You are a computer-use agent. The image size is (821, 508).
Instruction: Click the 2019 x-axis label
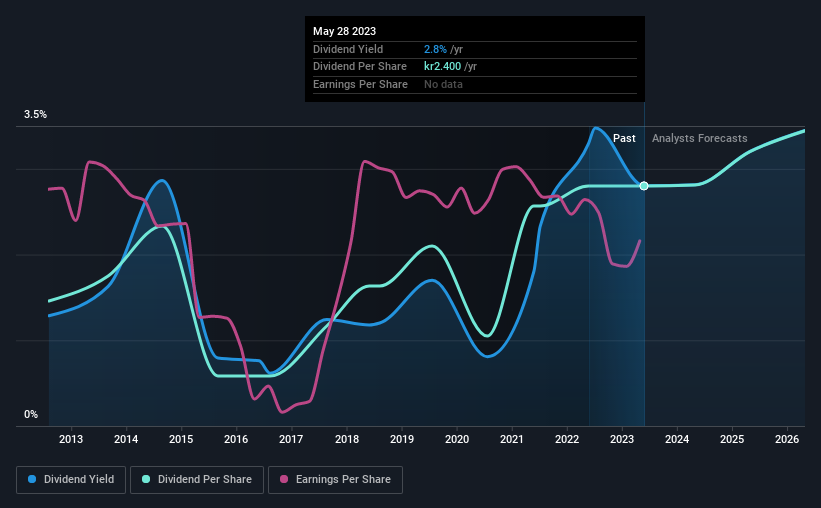402,439
